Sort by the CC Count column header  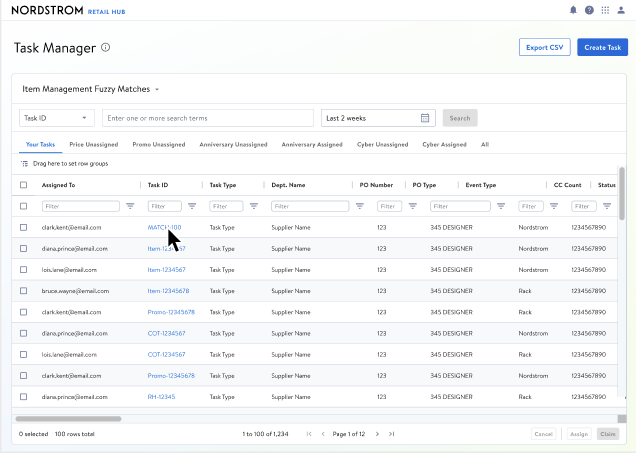[x=567, y=185]
